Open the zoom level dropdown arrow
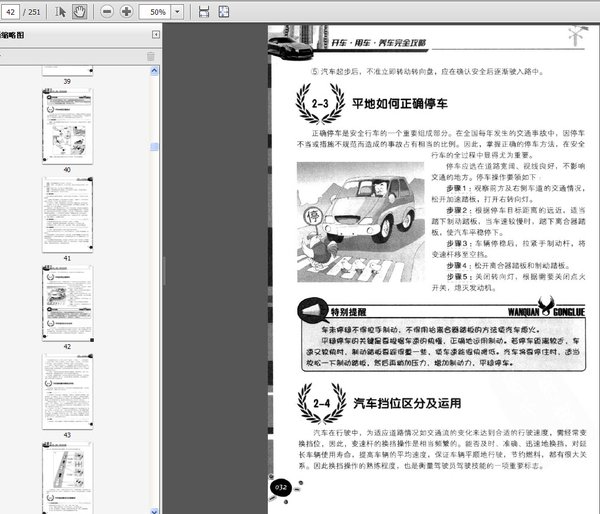This screenshot has width=600, height=514. point(177,12)
